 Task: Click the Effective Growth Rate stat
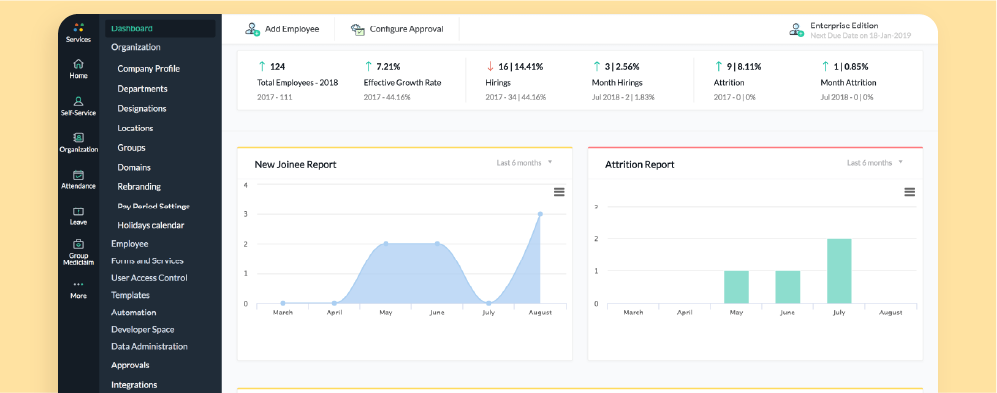[402, 83]
